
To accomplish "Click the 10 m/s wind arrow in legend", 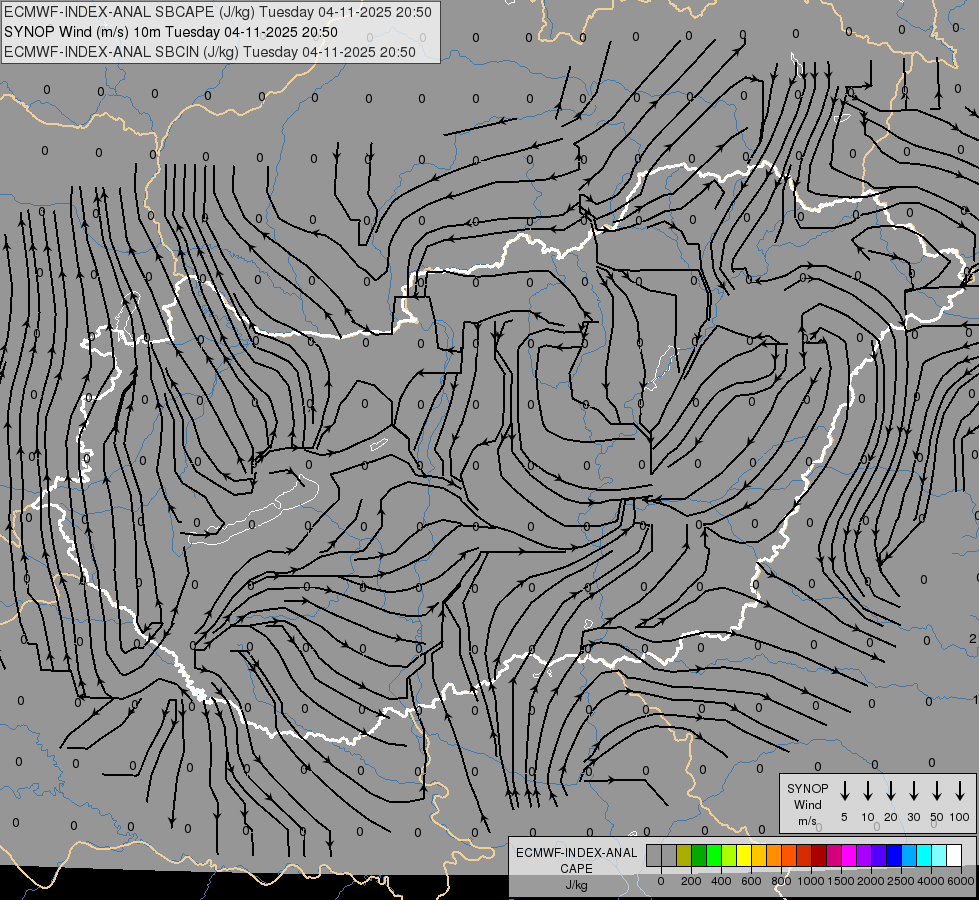I will (x=867, y=791).
